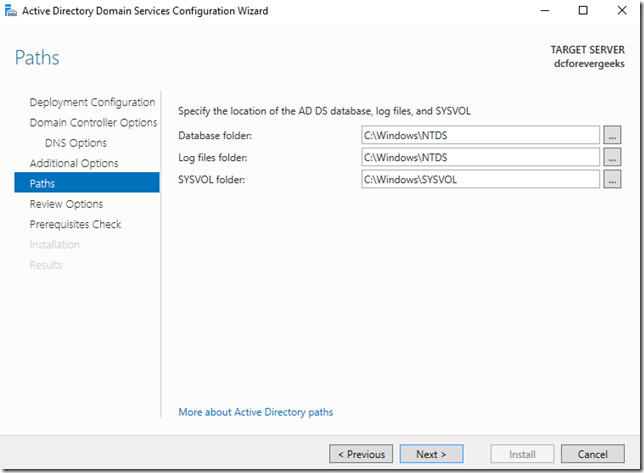Open the More about Active Directory paths link
The width and height of the screenshot is (644, 473).
point(255,412)
